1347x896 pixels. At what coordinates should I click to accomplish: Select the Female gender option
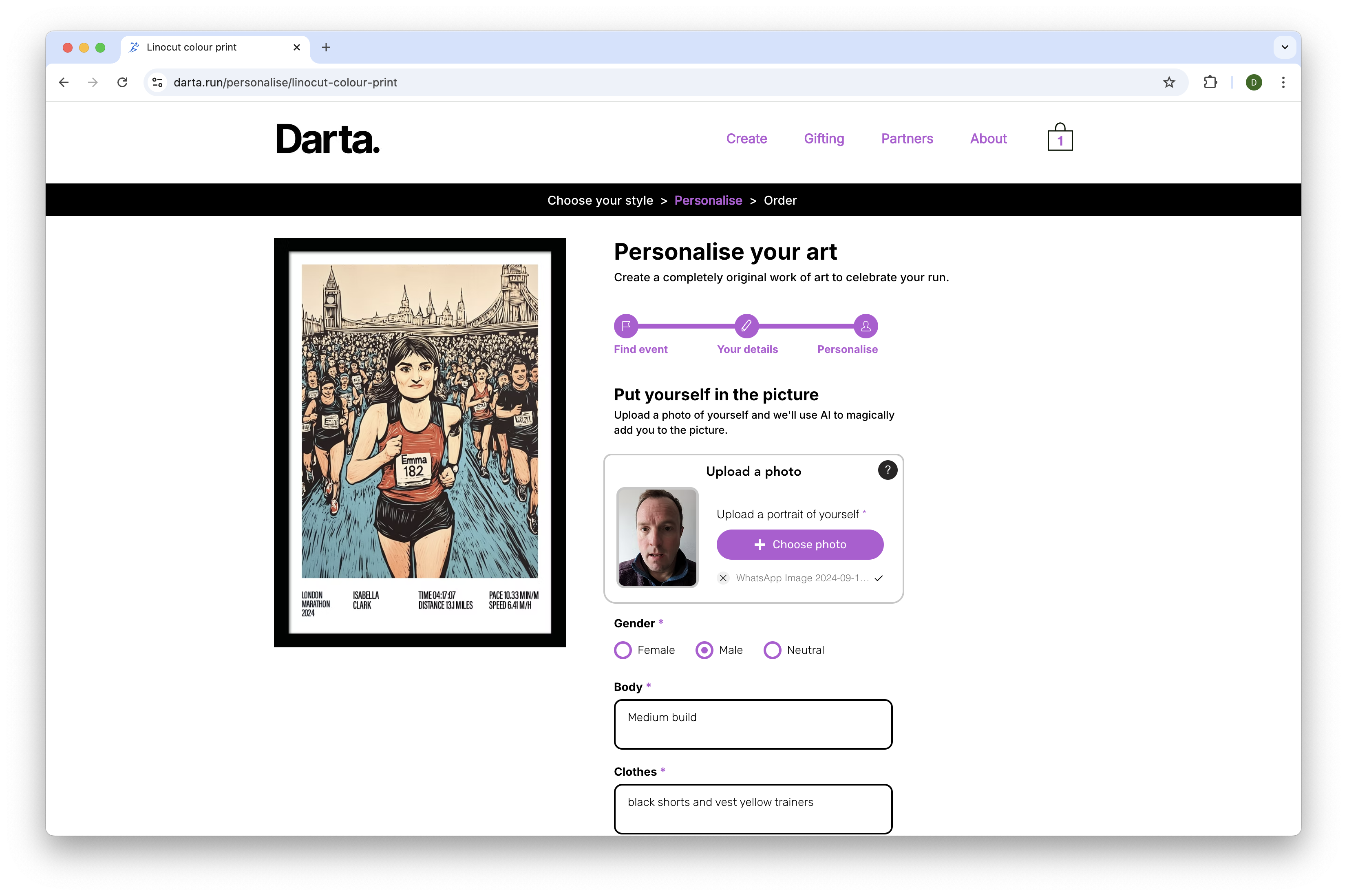click(623, 650)
